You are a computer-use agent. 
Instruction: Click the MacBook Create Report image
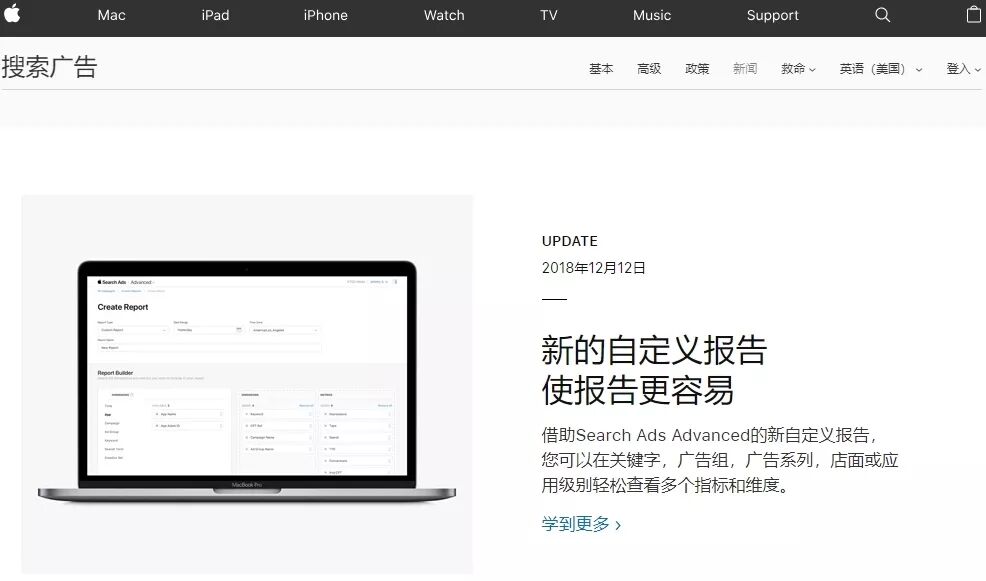(x=247, y=384)
